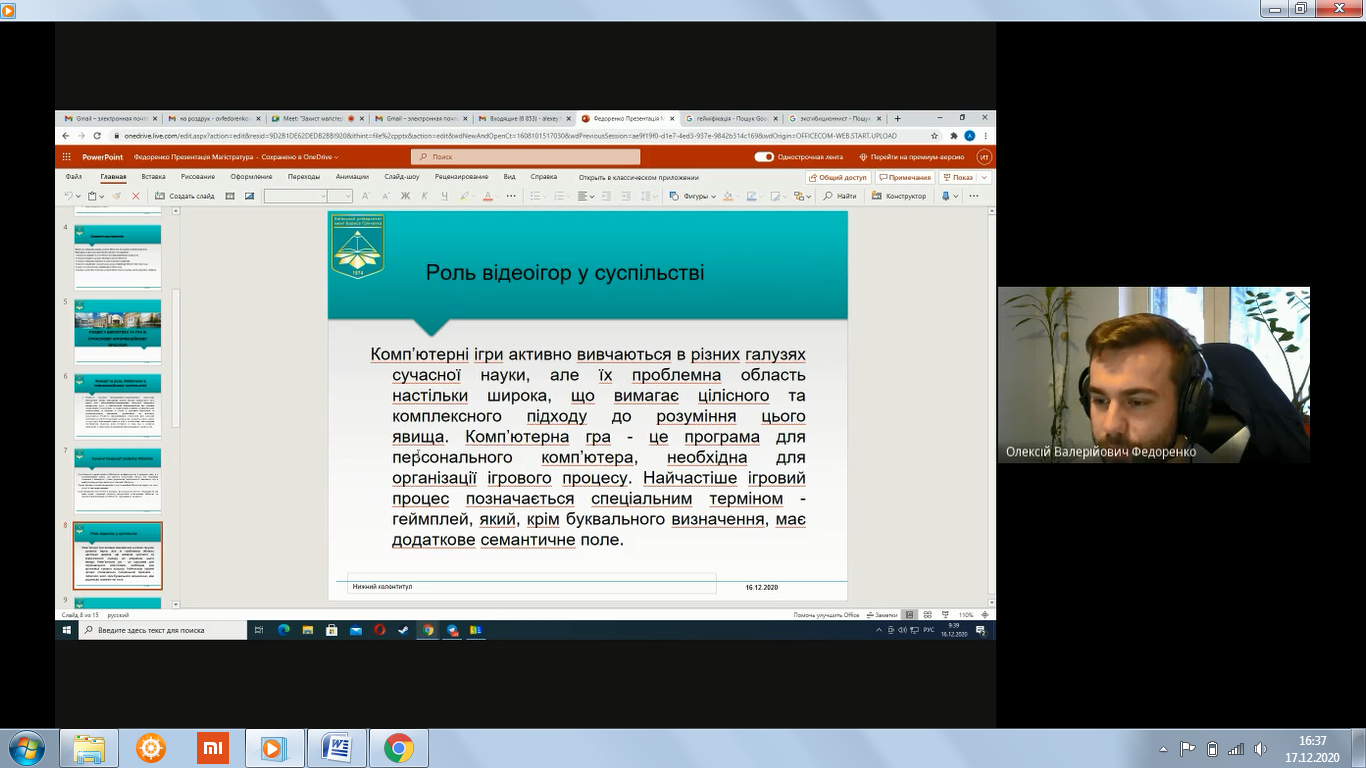Underline text with the Ч icon
Screen dimensions: 1366x768
(443, 196)
